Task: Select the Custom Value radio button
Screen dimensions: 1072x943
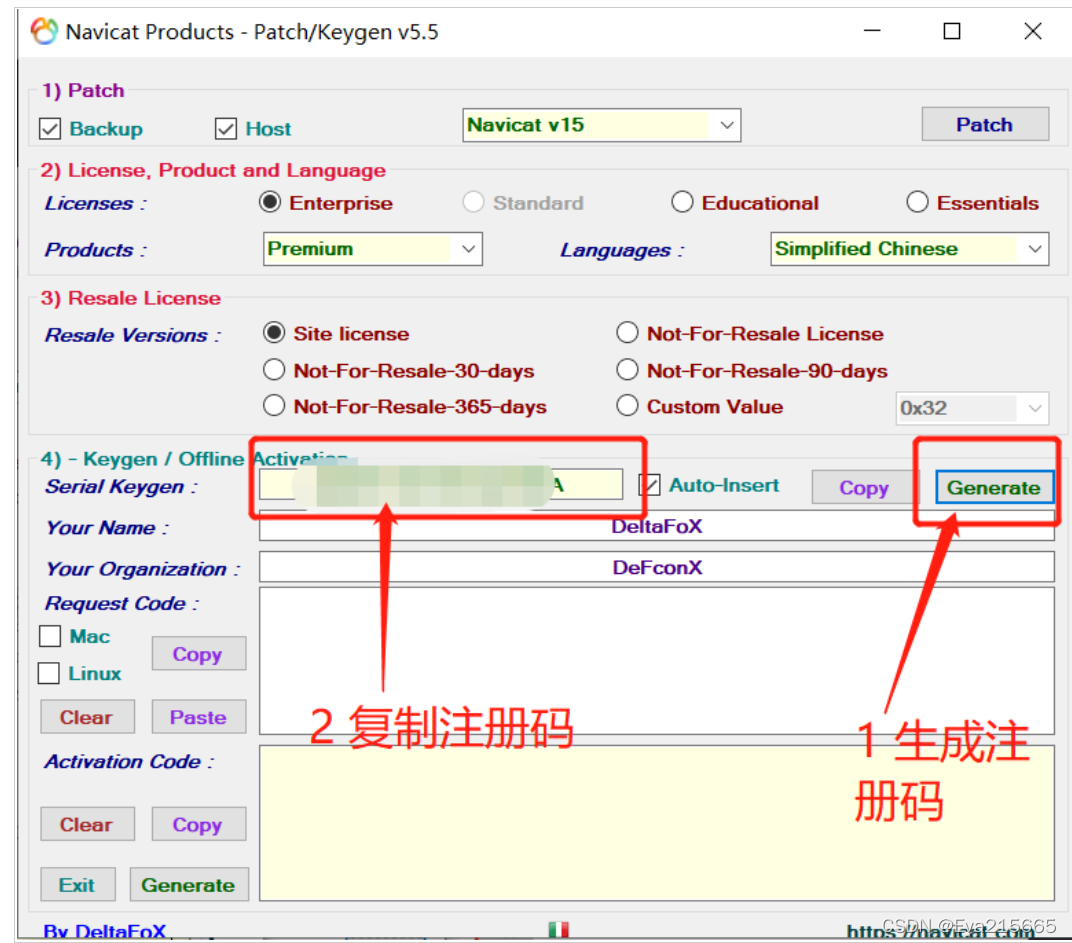Action: tap(627, 406)
